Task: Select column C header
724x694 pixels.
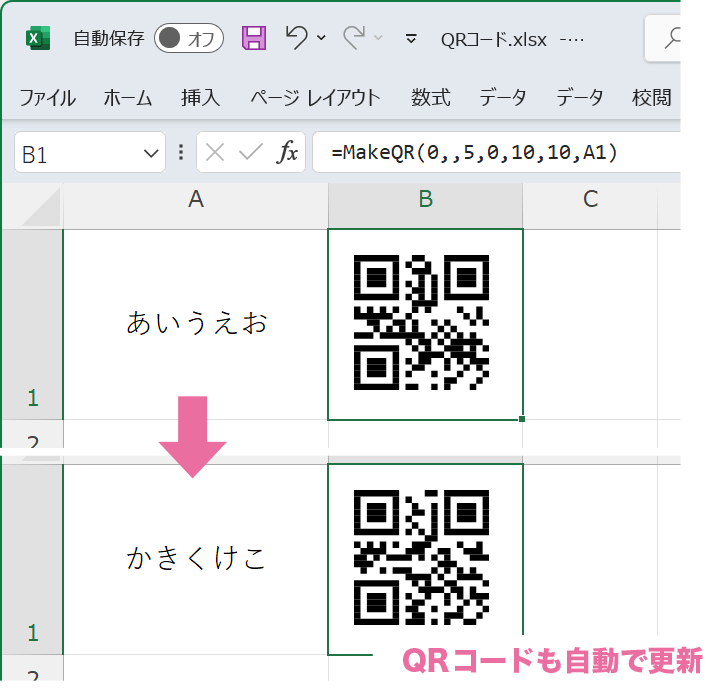Action: pos(590,206)
